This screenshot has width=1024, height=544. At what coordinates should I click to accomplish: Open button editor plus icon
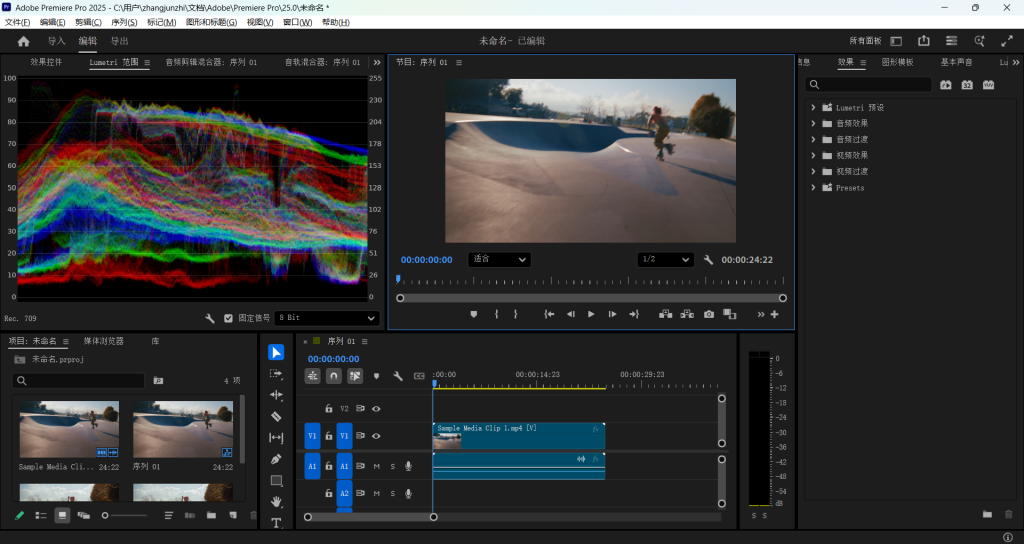coord(775,314)
